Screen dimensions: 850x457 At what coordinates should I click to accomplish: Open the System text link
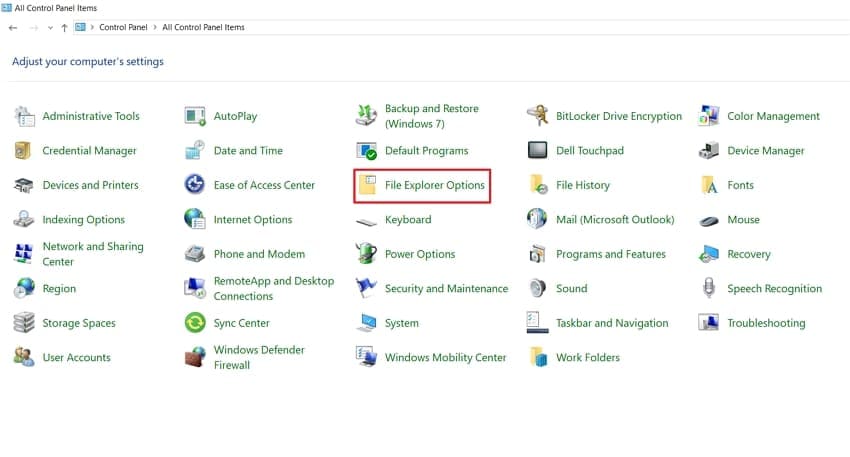(402, 323)
